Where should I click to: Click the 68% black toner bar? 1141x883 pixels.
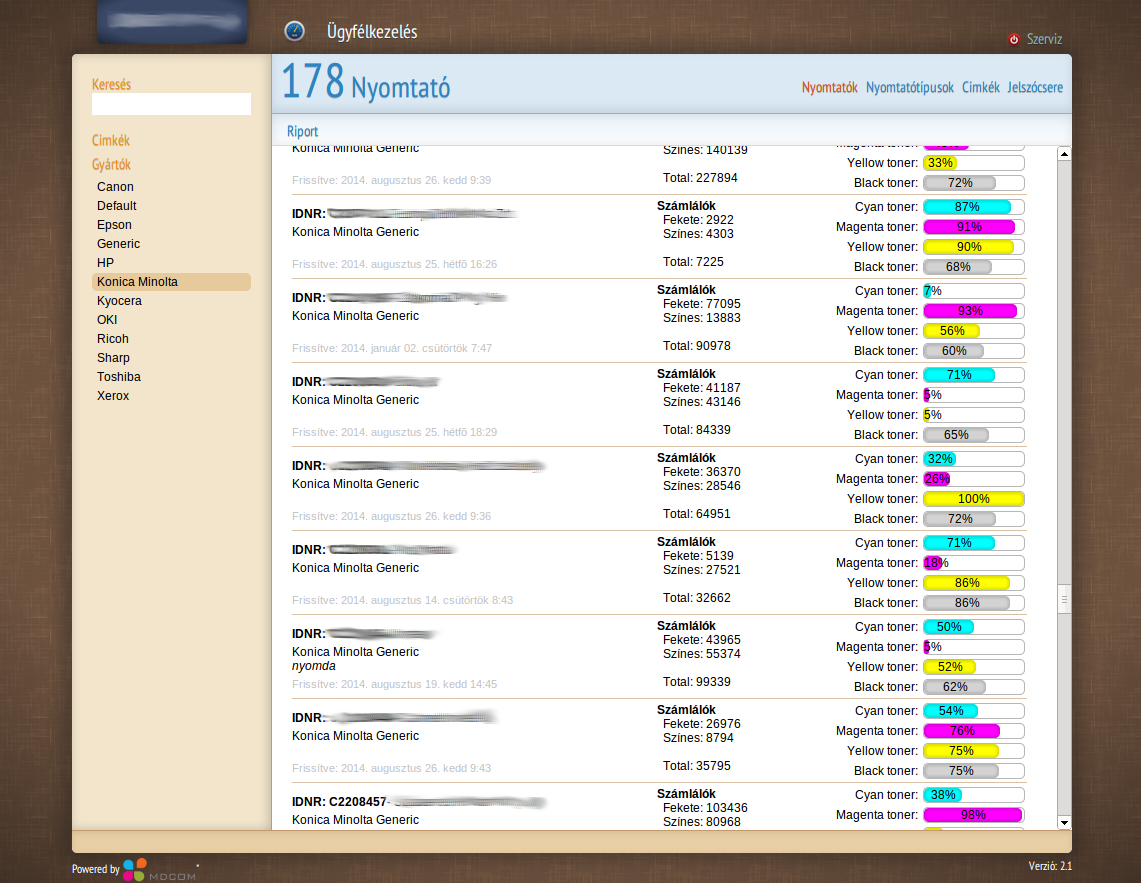(974, 267)
